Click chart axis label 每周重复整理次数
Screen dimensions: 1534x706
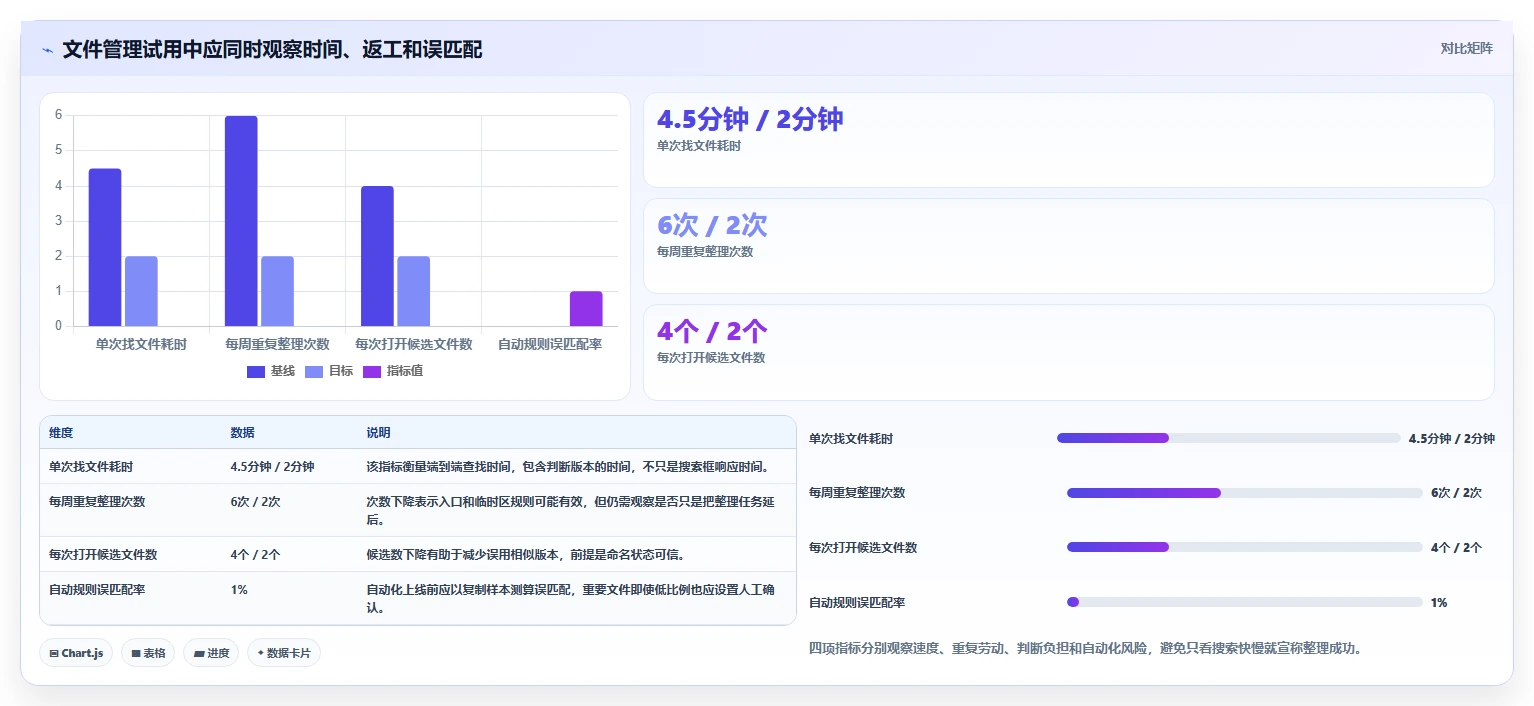point(277,344)
